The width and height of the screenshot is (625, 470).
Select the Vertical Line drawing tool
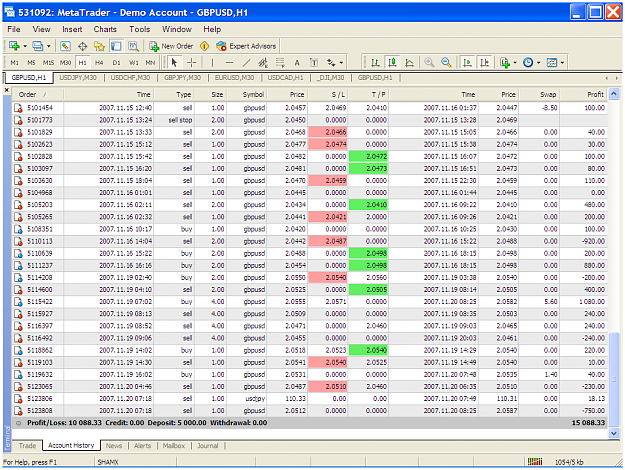[x=212, y=63]
